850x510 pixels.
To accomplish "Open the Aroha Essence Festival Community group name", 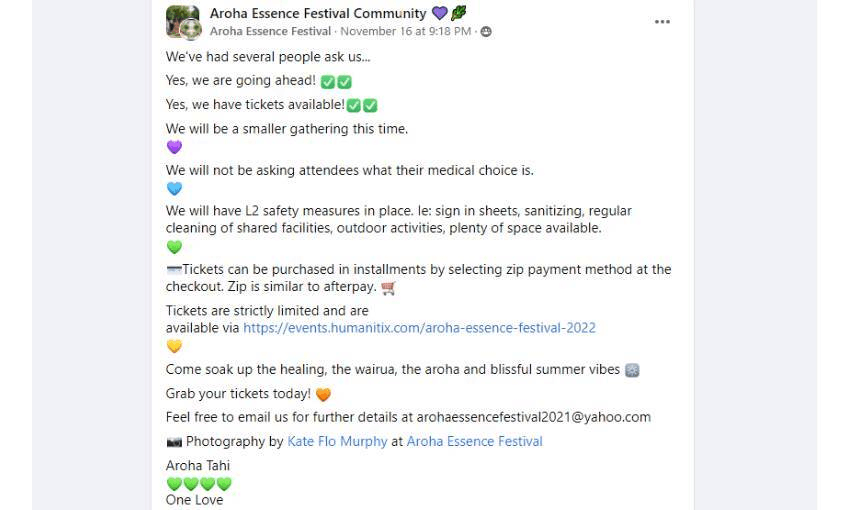I will [317, 13].
